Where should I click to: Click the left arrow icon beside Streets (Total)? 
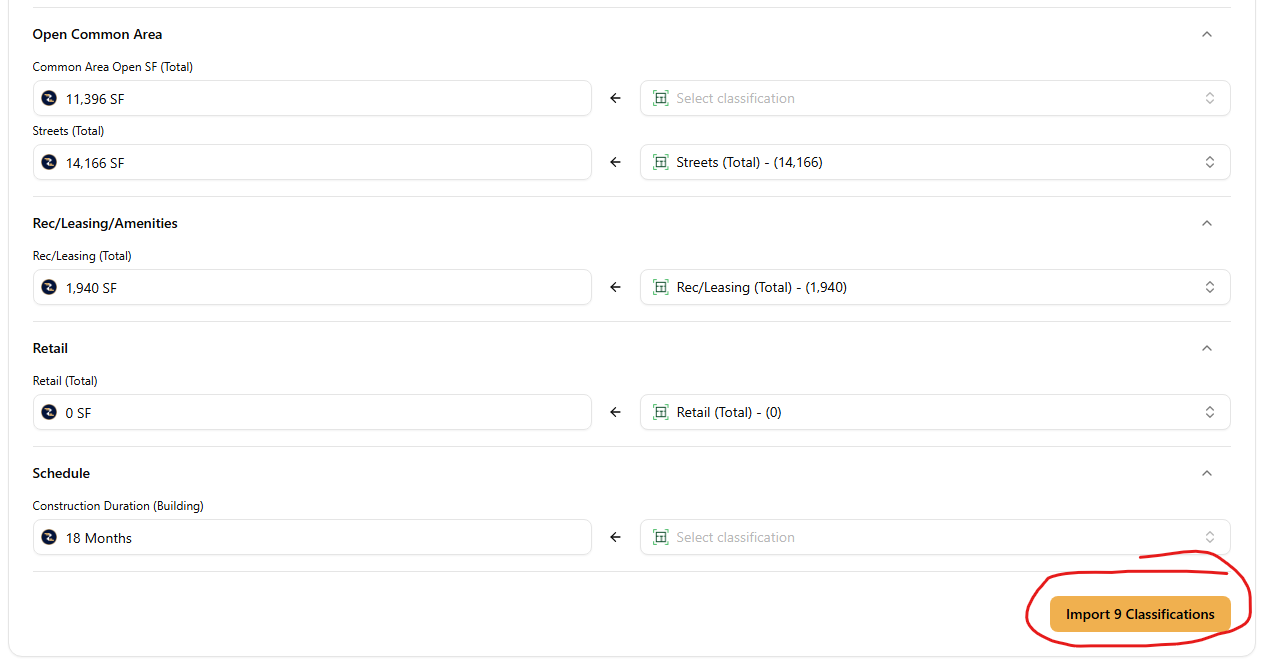[615, 162]
